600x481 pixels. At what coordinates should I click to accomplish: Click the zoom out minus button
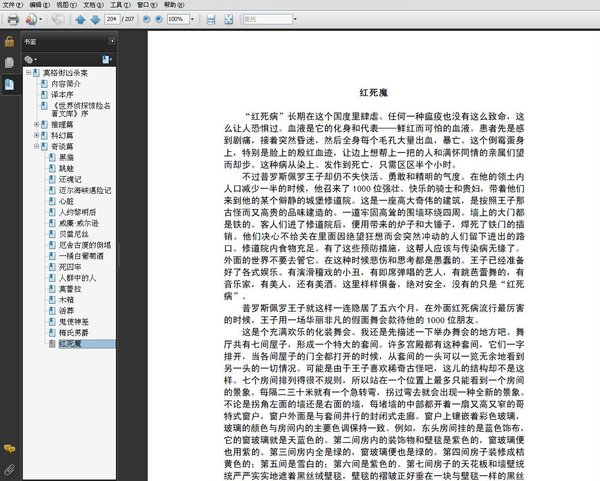point(146,19)
